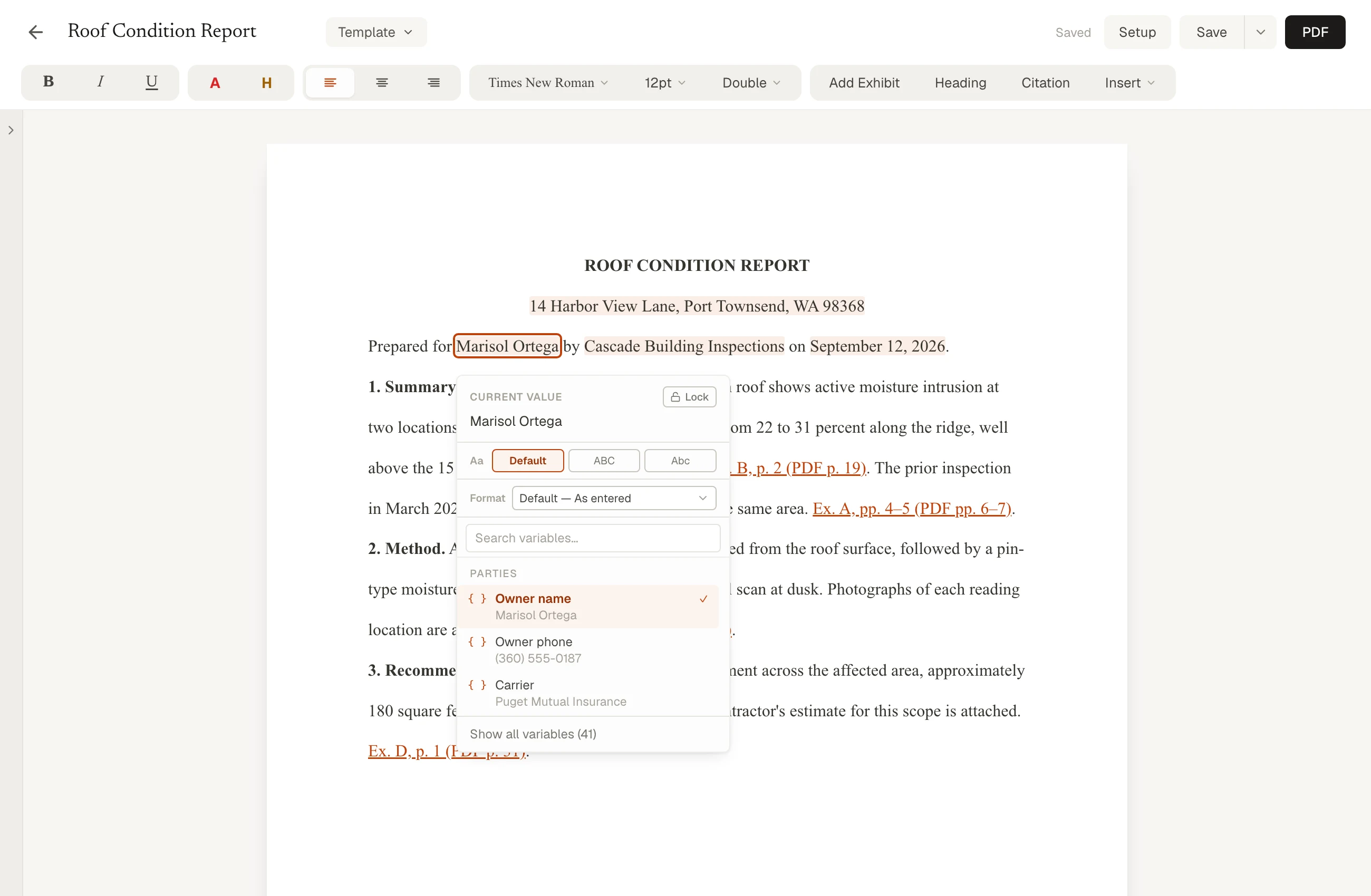This screenshot has height=896, width=1371.
Task: Export the report as PDF
Action: (1315, 32)
